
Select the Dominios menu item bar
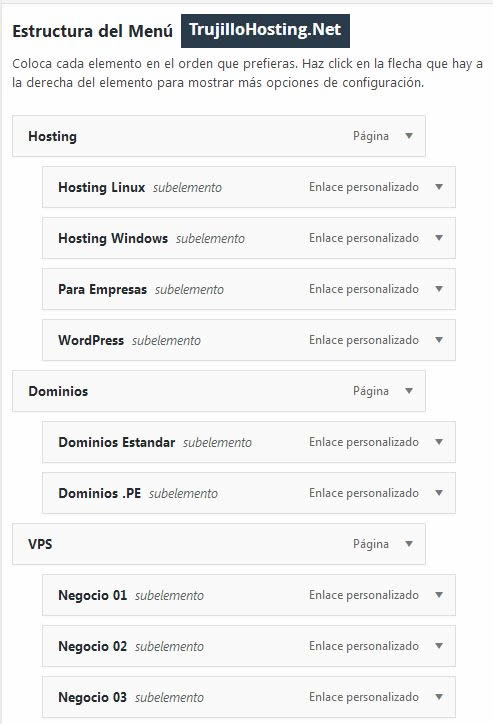219,391
